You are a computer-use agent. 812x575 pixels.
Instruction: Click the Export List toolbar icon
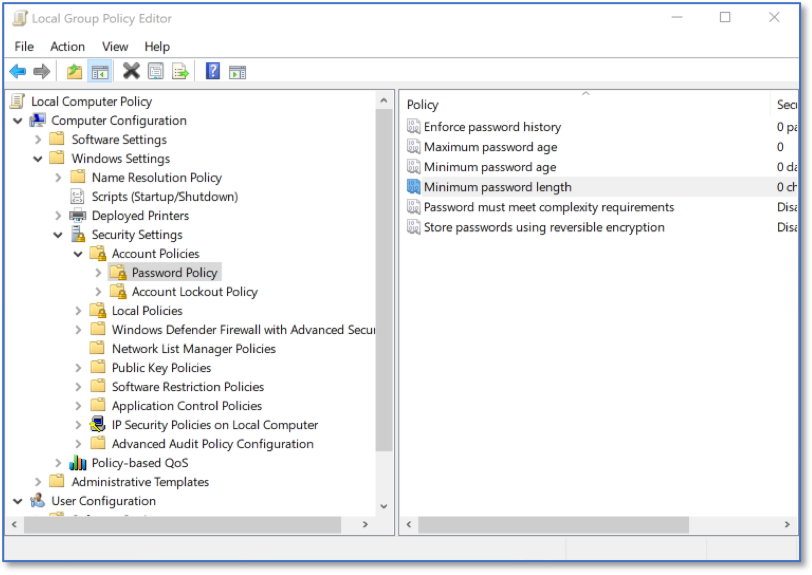point(180,71)
